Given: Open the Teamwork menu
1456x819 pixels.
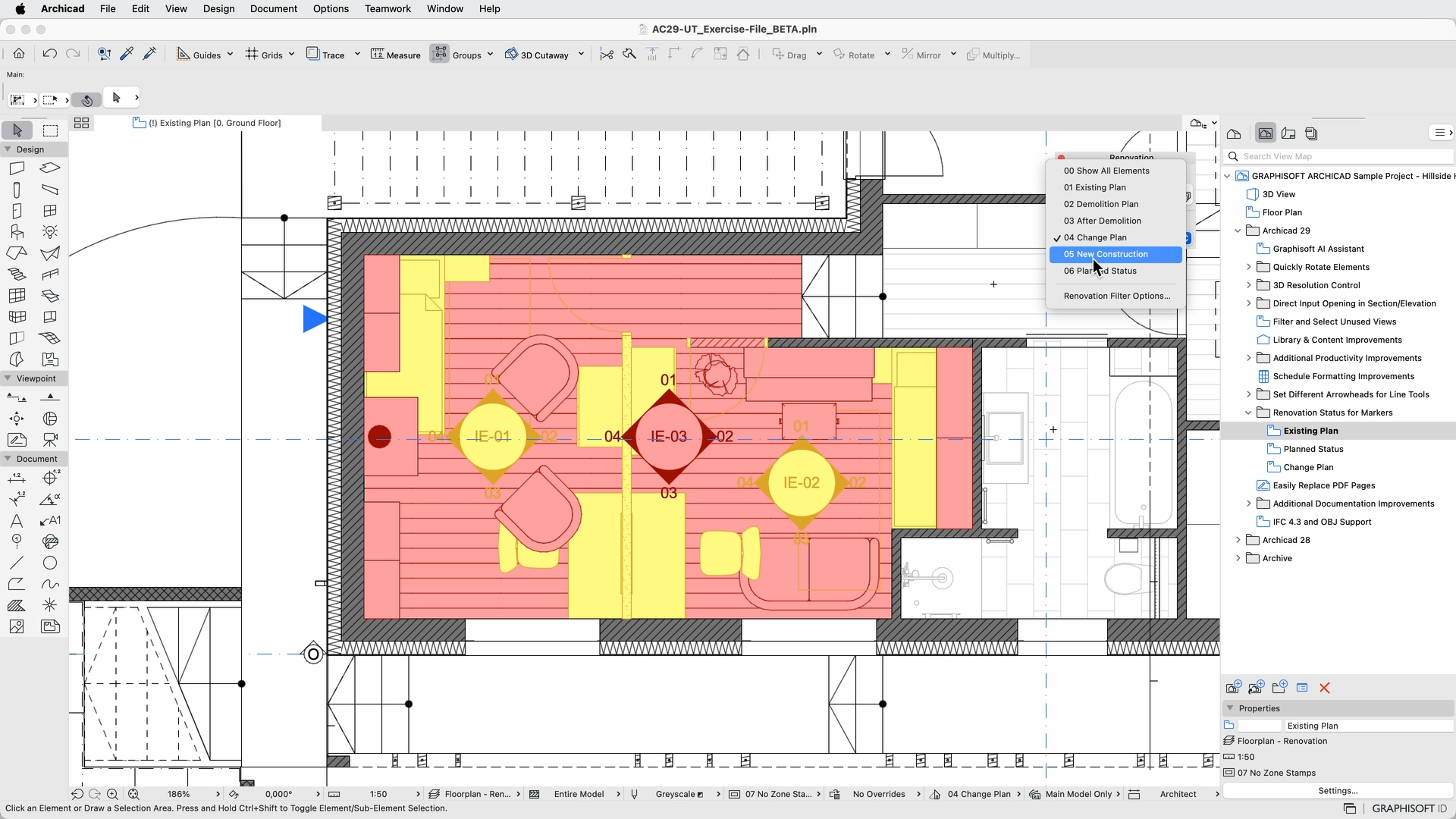Looking at the screenshot, I should click(387, 8).
